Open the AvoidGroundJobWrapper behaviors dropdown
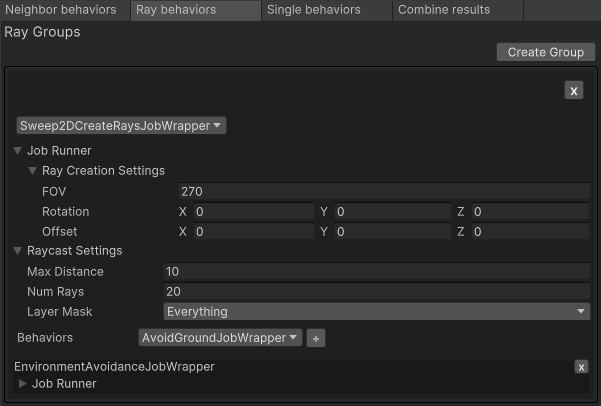 coord(220,338)
